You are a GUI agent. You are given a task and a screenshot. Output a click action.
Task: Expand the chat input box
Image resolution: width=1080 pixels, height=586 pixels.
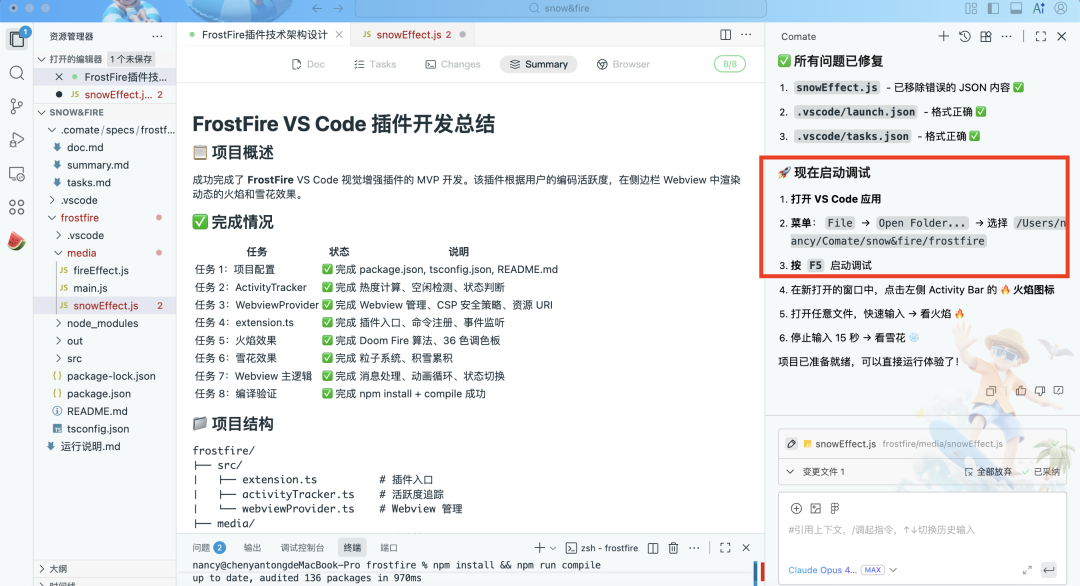[1027, 570]
